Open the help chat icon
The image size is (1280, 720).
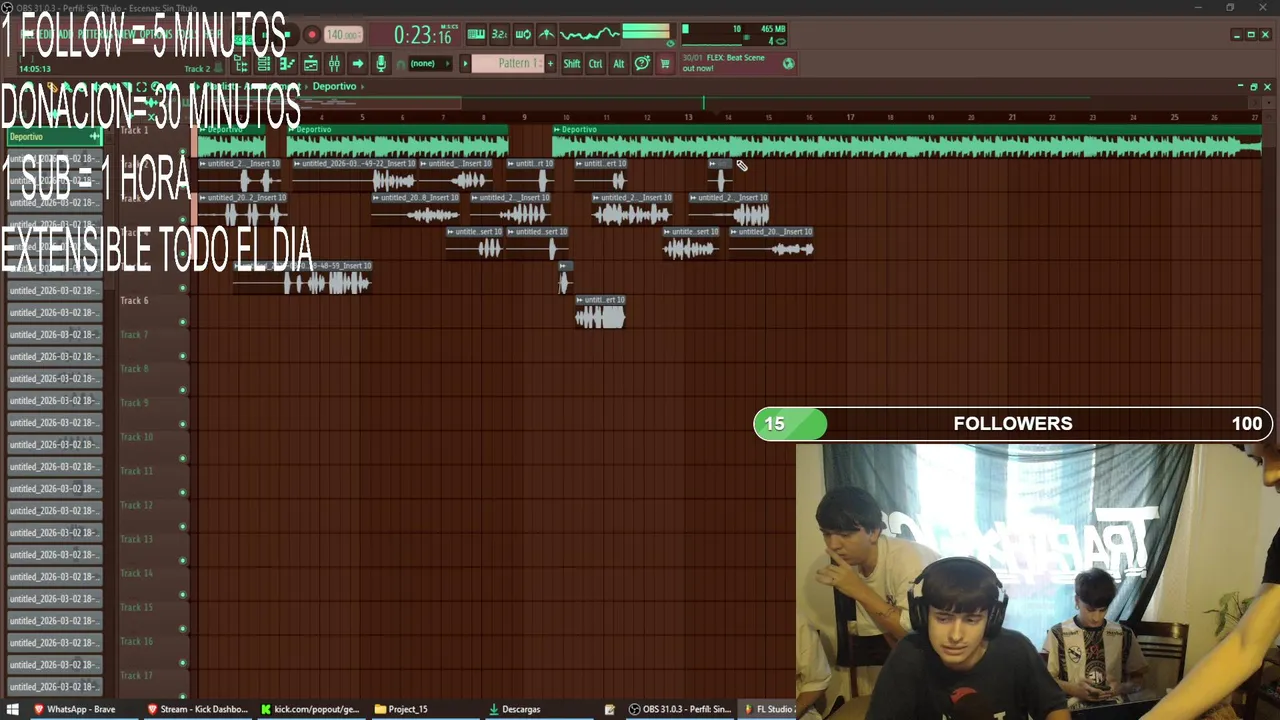pos(642,64)
